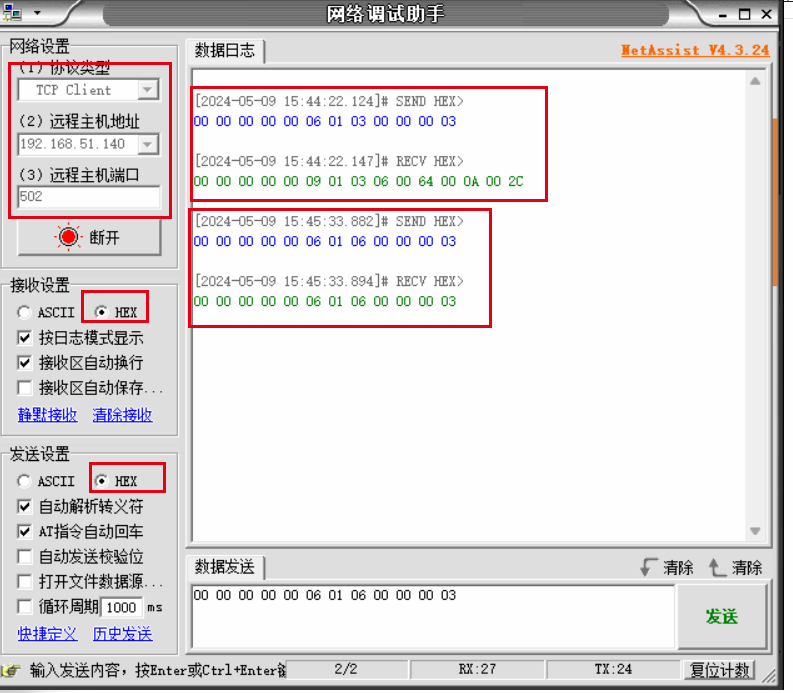Select ASCII in send settings
Viewport: 793px width, 693px height.
click(46, 481)
